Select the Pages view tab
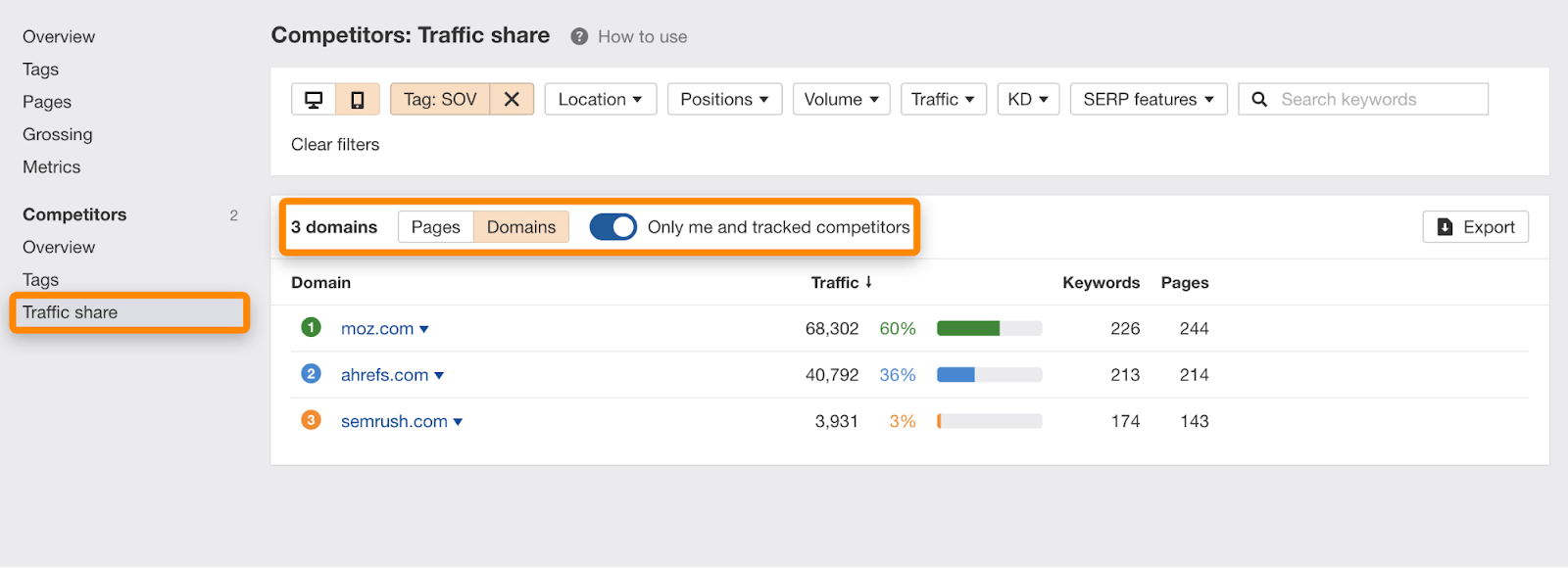1568x568 pixels. 435,226
